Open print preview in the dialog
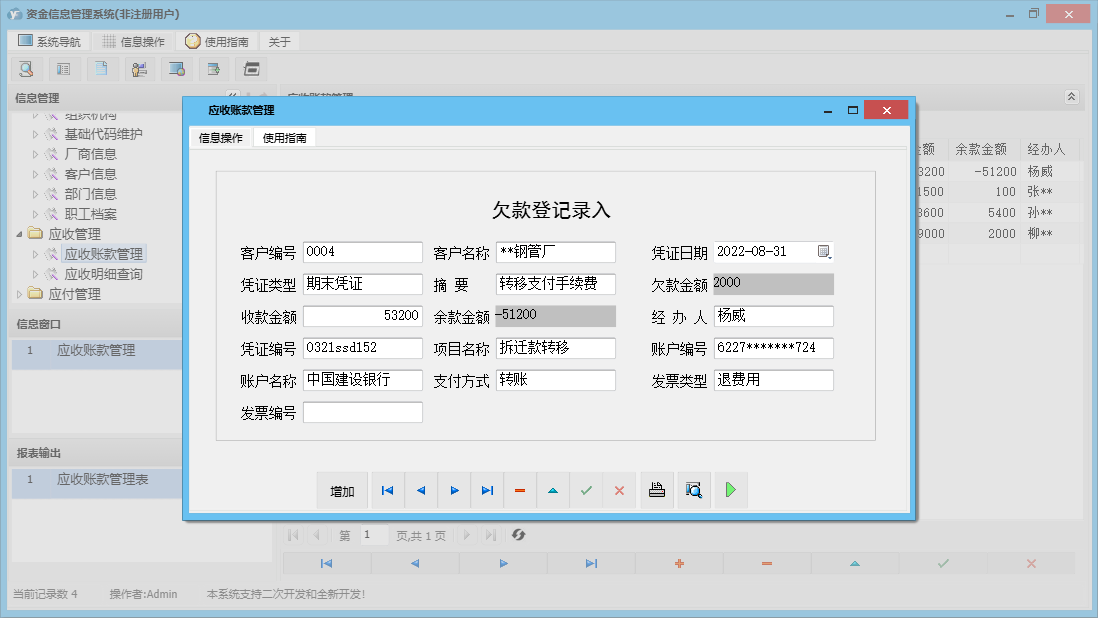 coord(694,490)
